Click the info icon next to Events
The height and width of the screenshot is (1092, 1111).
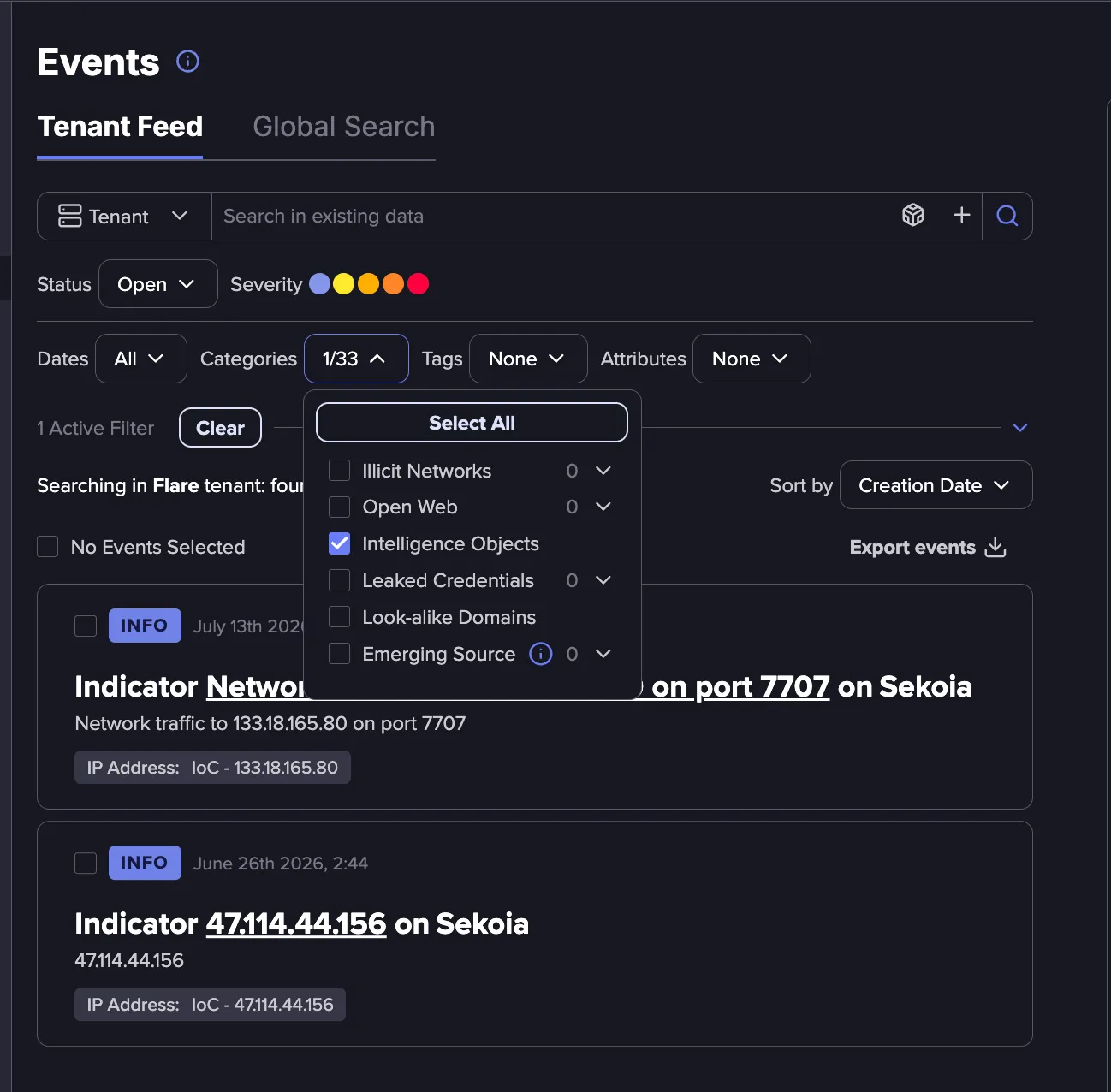[187, 62]
